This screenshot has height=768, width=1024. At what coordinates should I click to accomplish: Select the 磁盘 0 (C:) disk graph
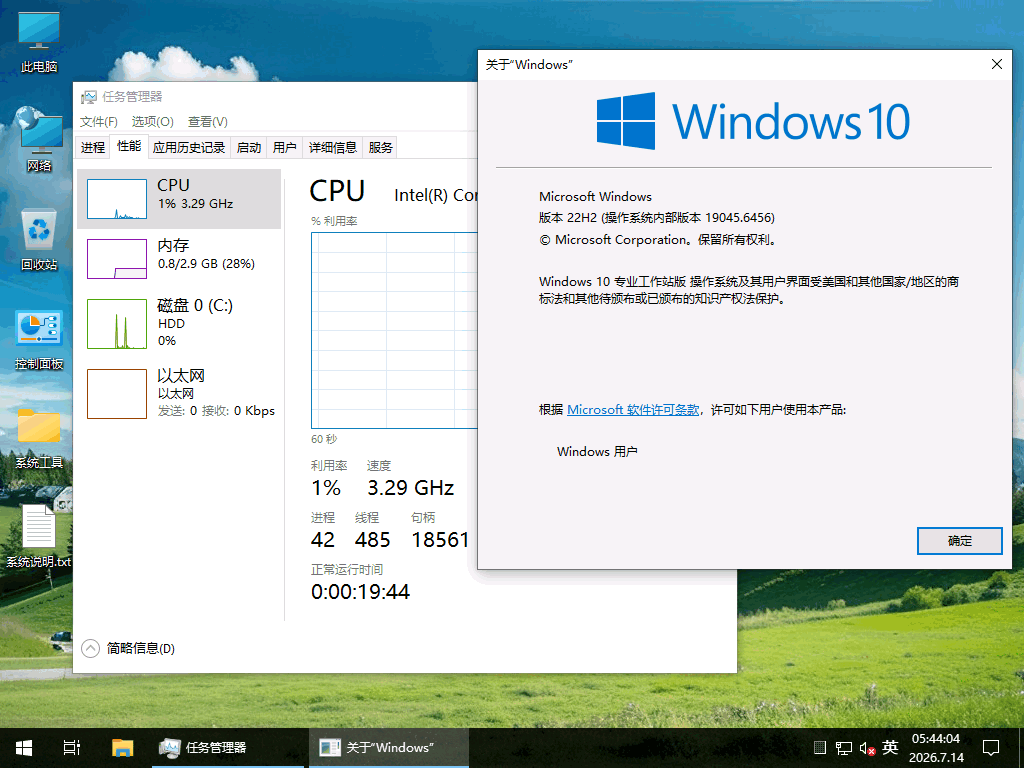pos(117,324)
